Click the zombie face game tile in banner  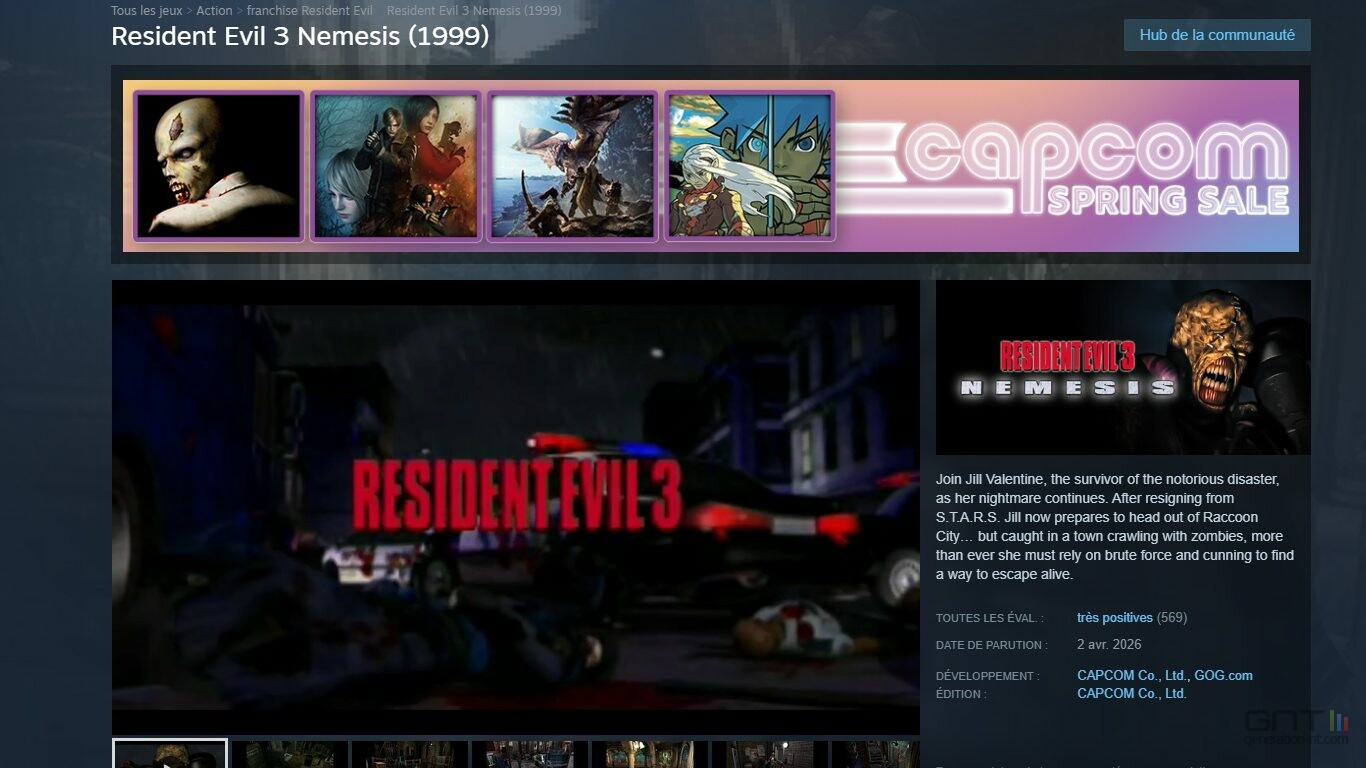click(x=219, y=166)
